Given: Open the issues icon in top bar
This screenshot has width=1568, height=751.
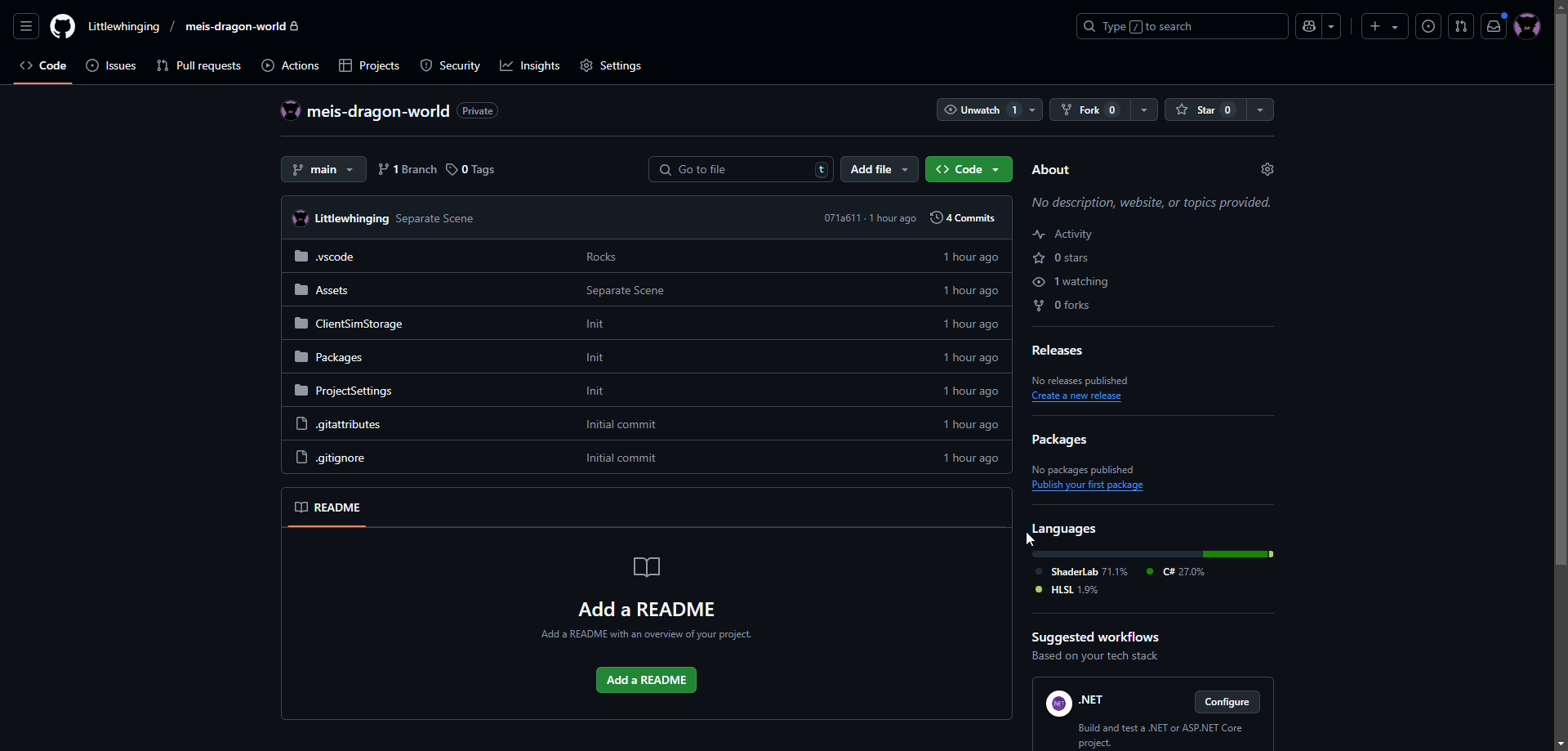Looking at the screenshot, I should pos(1428,26).
